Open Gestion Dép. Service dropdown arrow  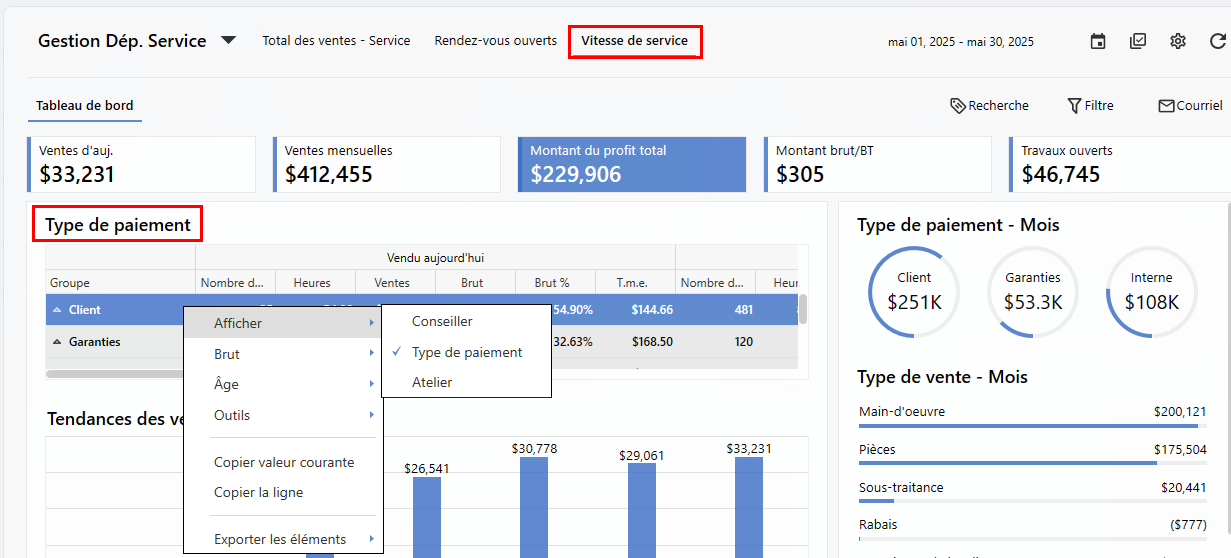point(228,41)
